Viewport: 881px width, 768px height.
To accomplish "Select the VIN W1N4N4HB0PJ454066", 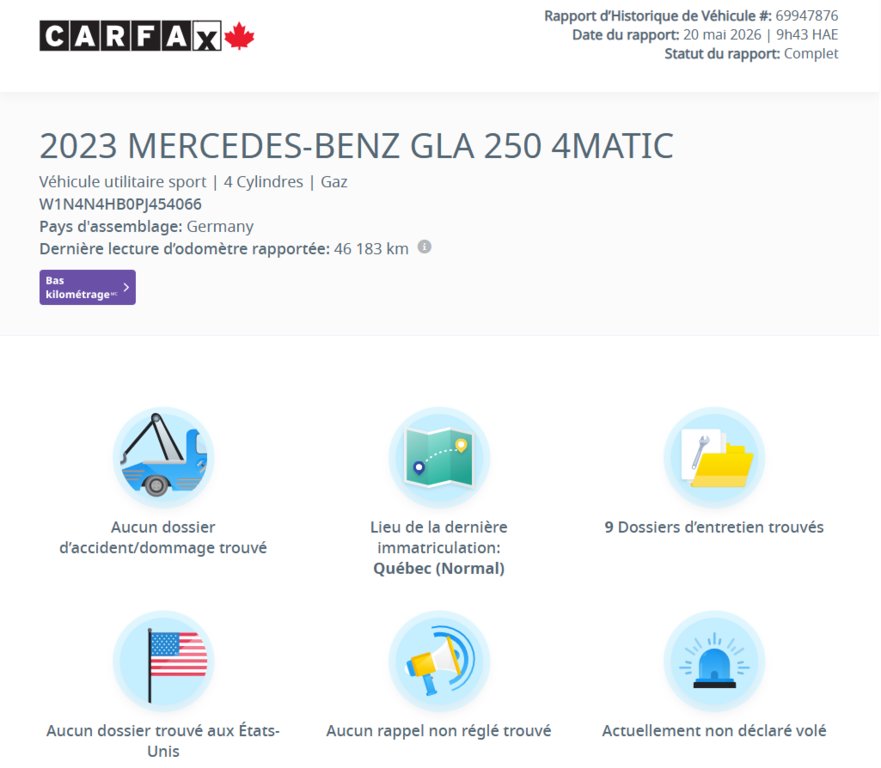I will [120, 204].
